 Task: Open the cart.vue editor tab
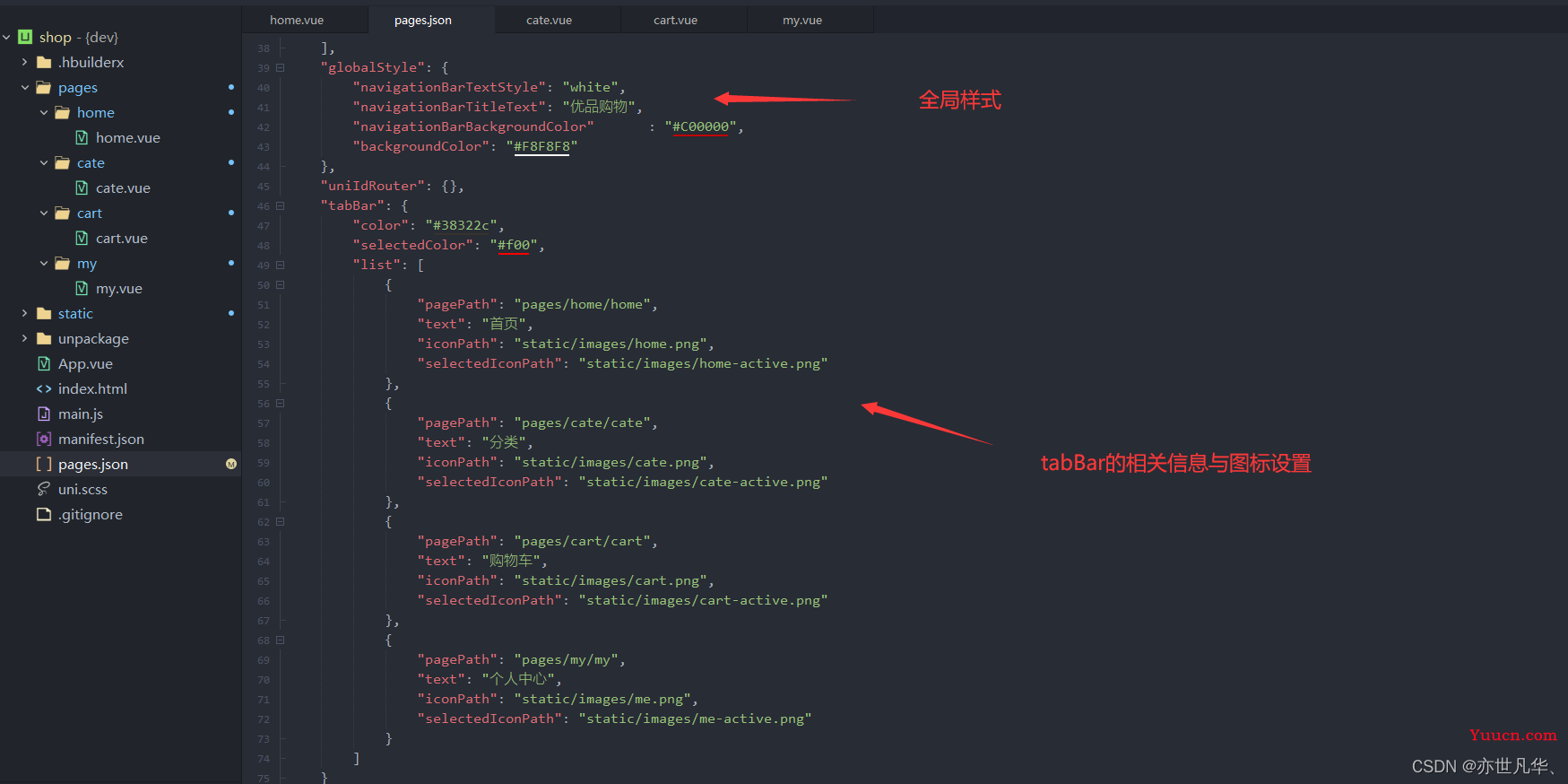[675, 20]
